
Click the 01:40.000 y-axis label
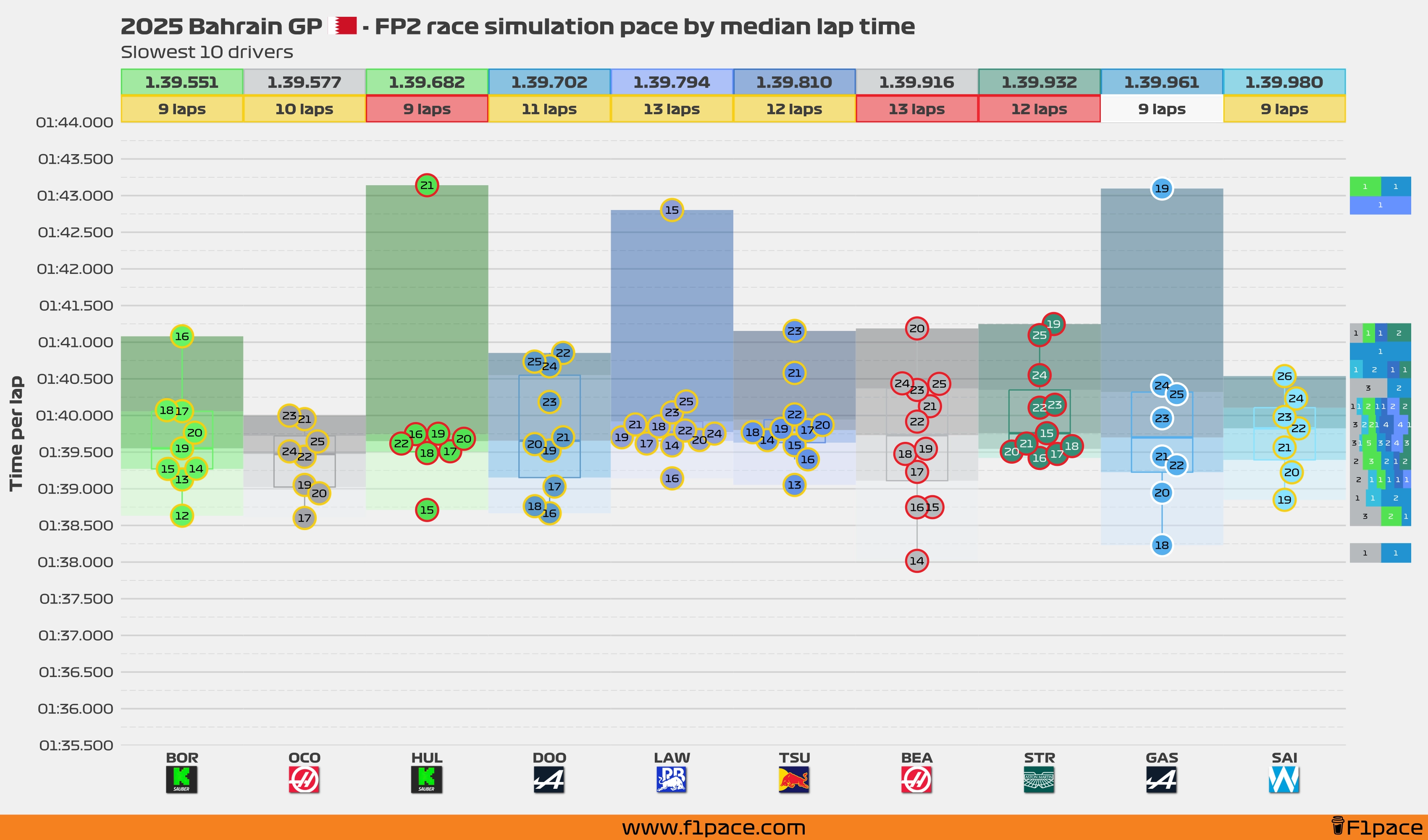coord(75,415)
